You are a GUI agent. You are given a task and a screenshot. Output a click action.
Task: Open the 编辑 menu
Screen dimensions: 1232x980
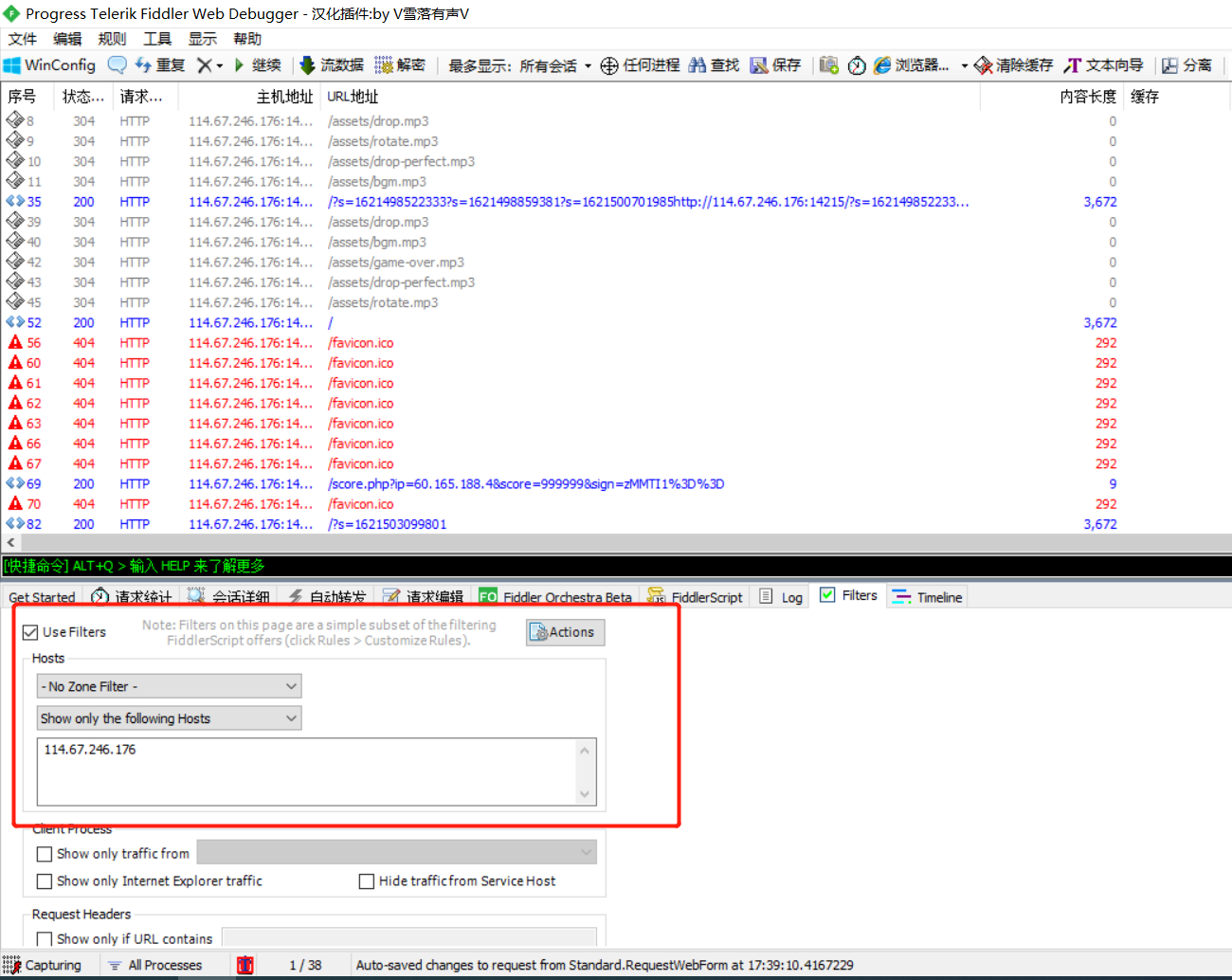click(67, 39)
